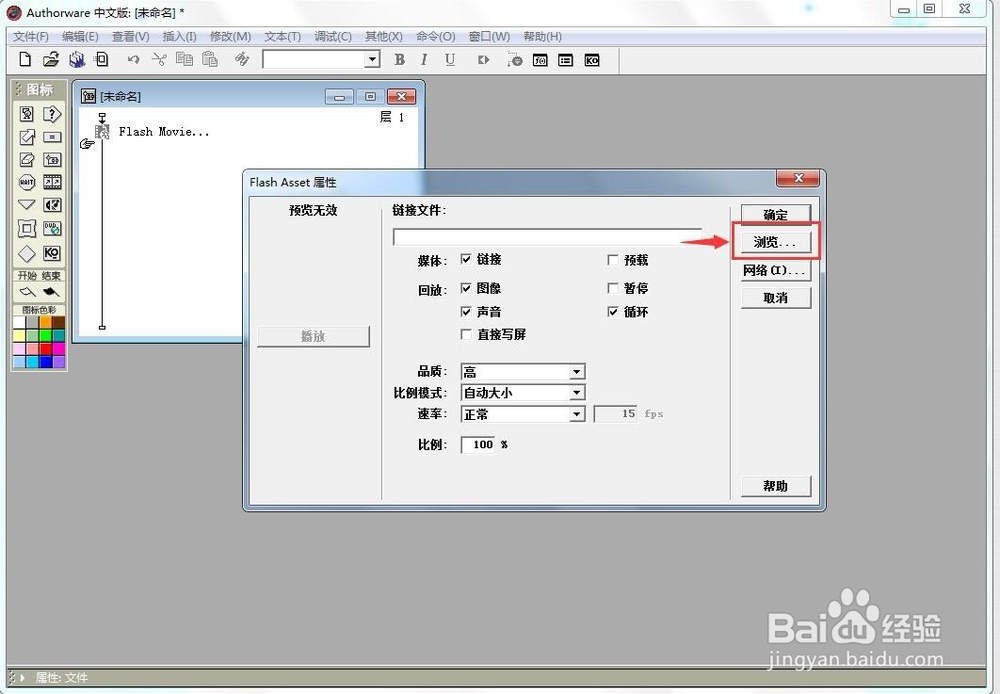The height and width of the screenshot is (694, 1000).
Task: Click the New file toolbar icon
Action: [x=25, y=59]
